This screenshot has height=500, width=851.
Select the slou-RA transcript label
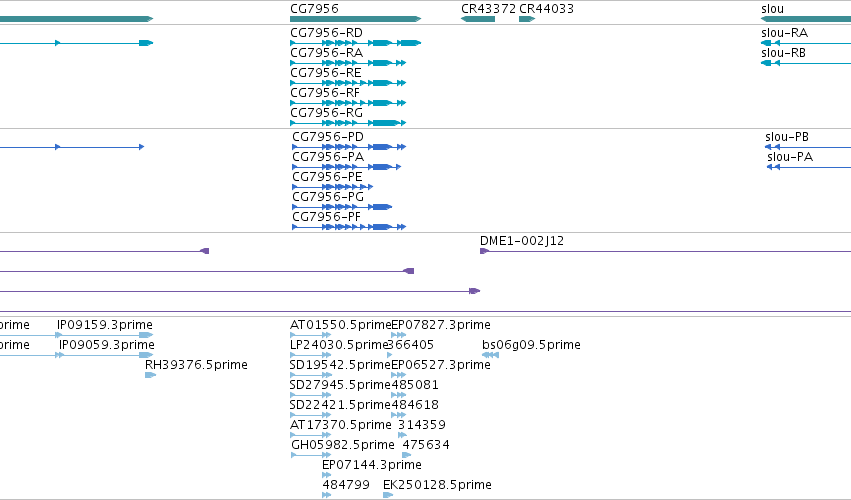click(785, 33)
